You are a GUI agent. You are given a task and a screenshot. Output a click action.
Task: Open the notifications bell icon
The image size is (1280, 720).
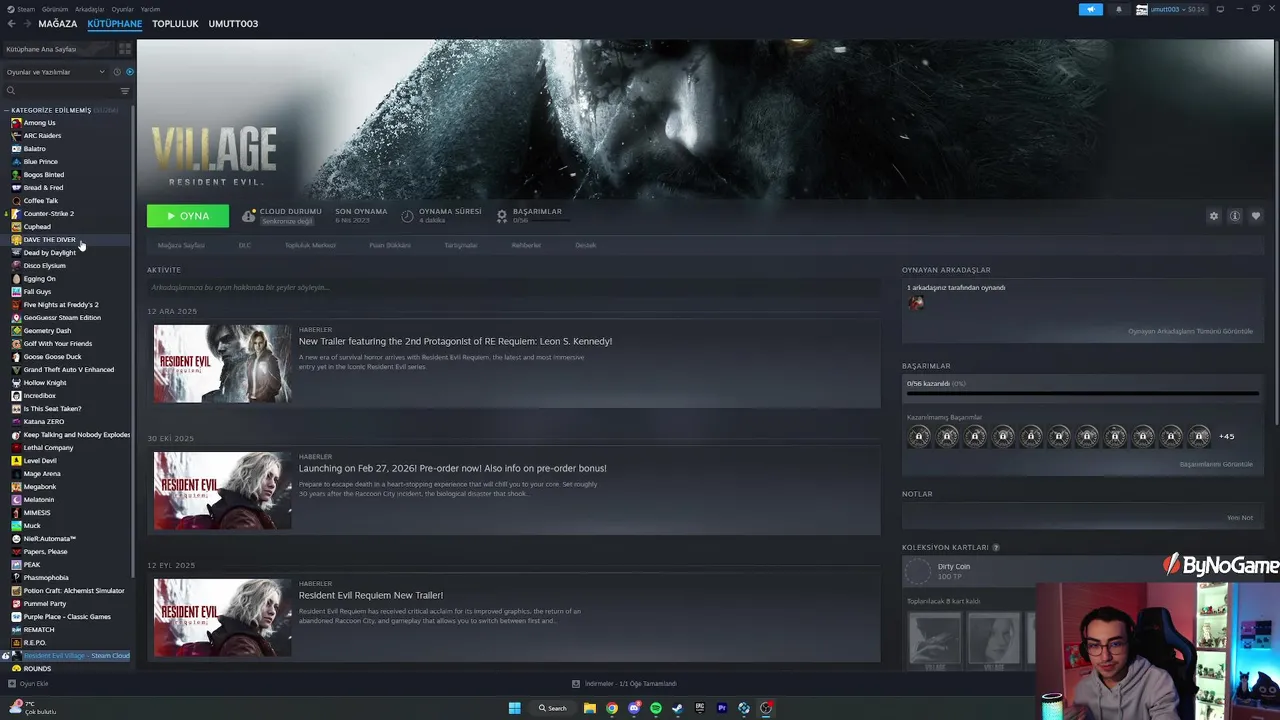click(x=1118, y=9)
